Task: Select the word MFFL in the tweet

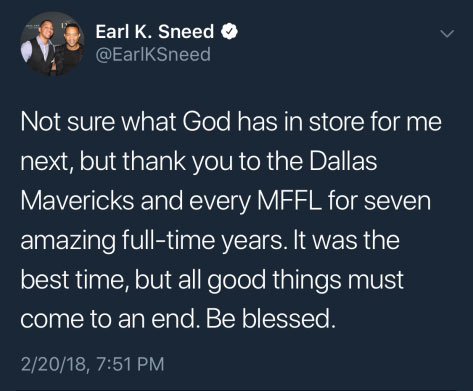Action: 288,201
